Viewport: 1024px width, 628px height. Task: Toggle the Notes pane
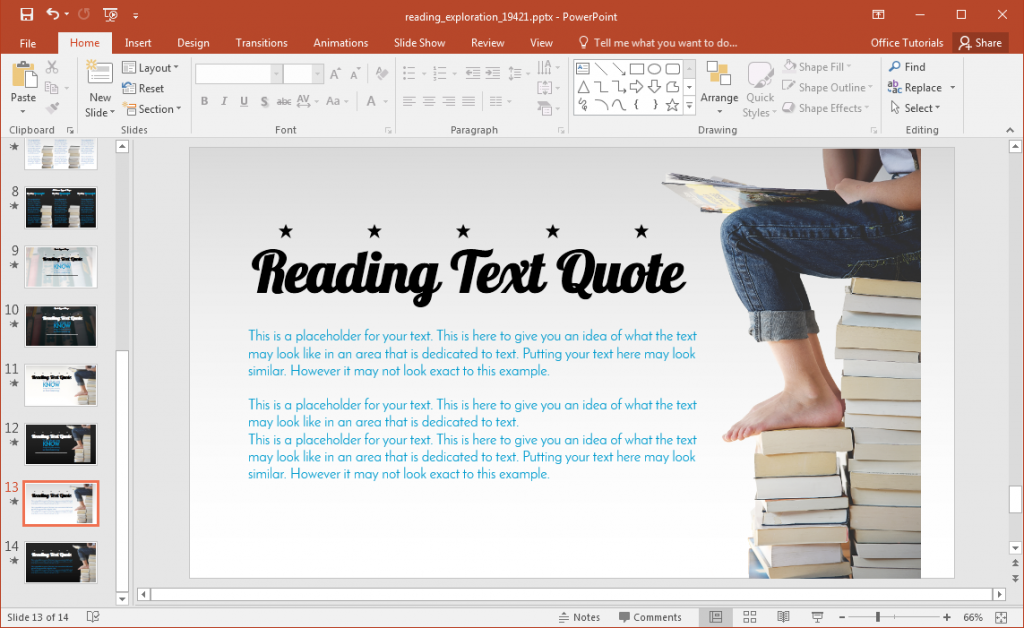578,616
